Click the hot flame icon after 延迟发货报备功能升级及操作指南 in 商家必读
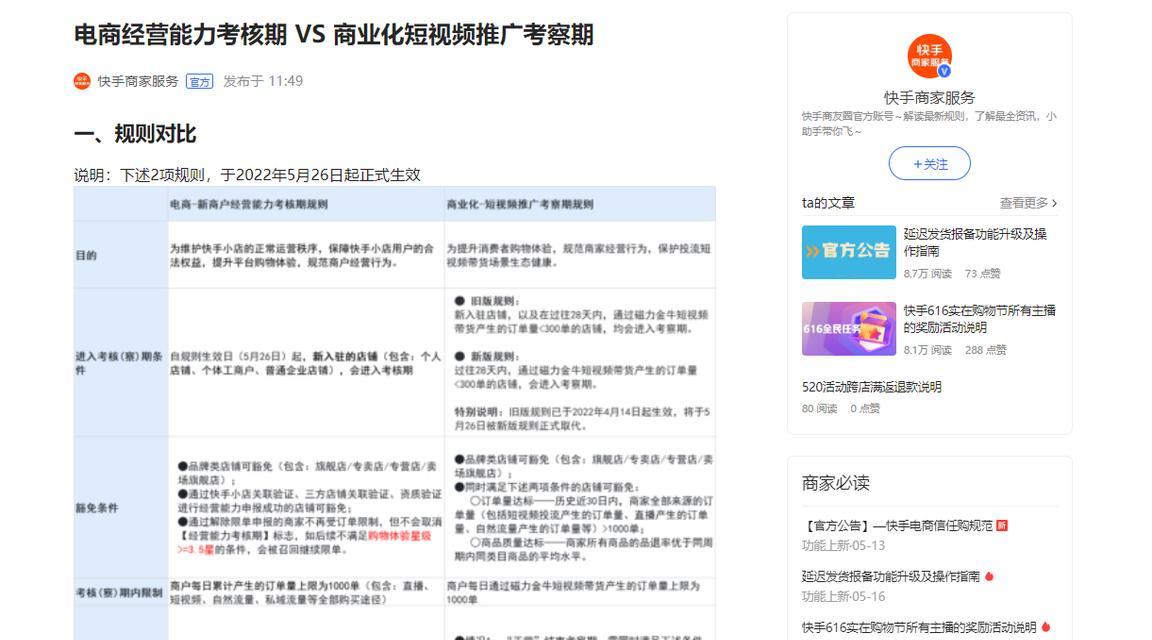 pos(989,576)
